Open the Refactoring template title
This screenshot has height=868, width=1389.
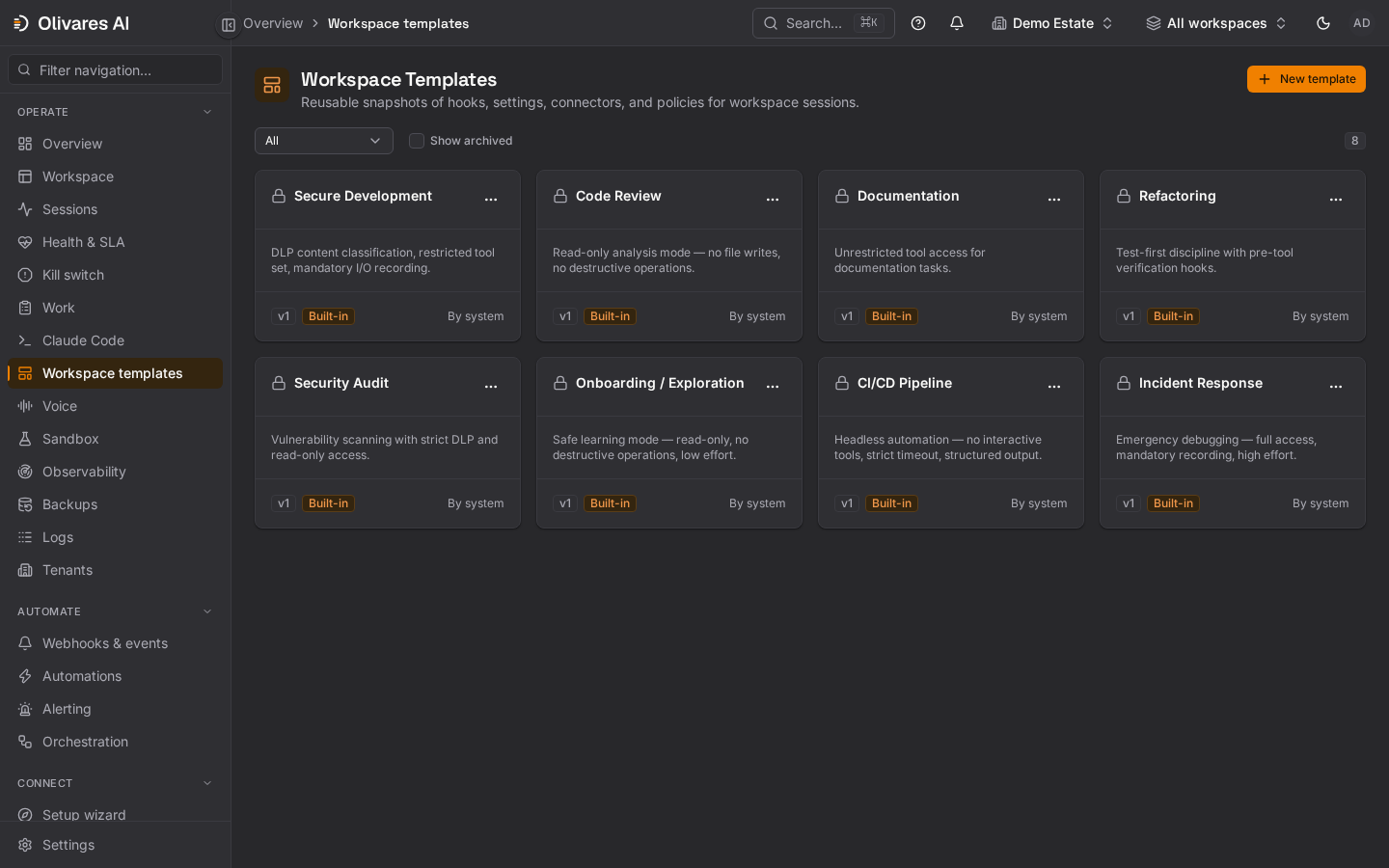click(1177, 196)
